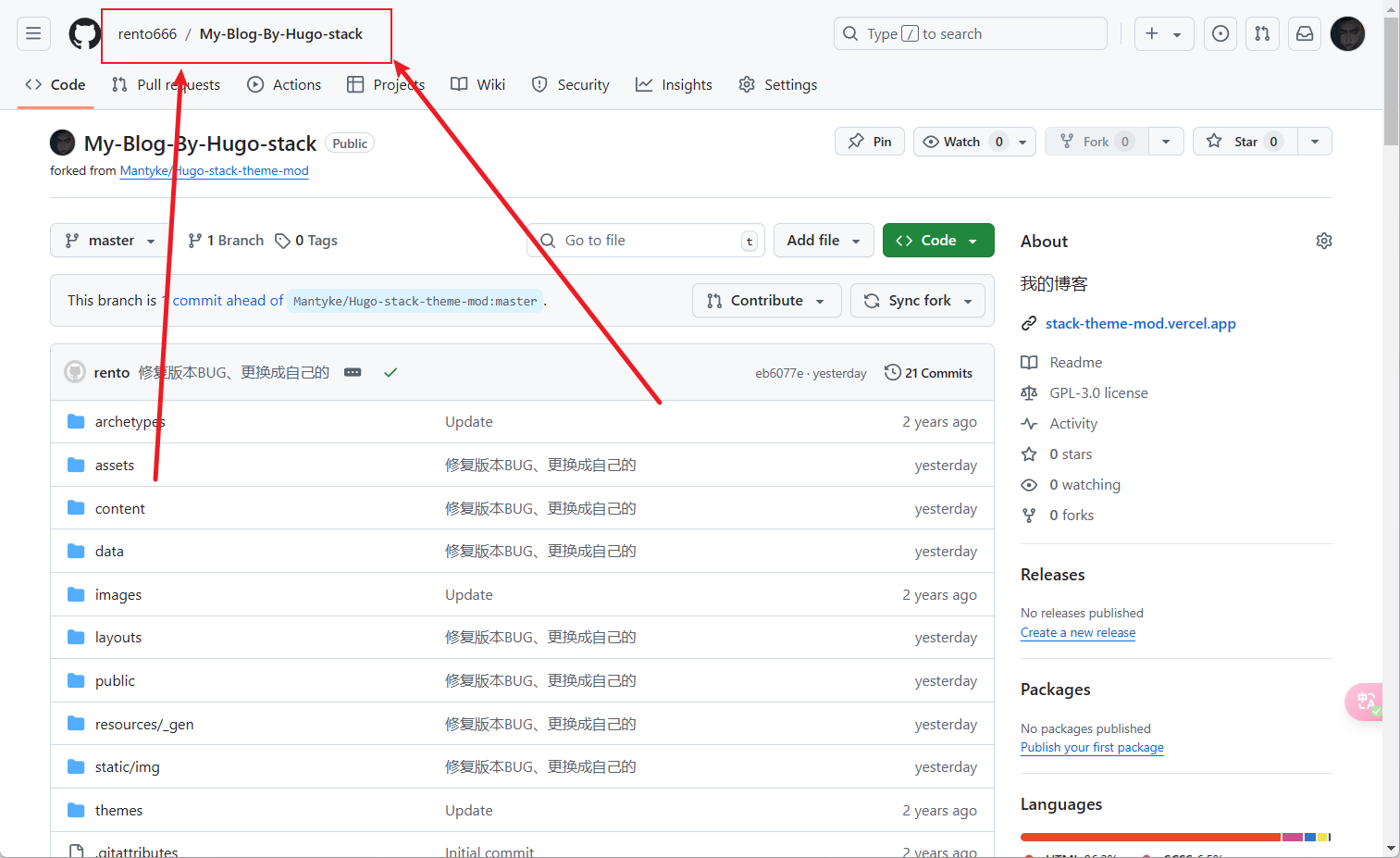
Task: Expand the fork options dropdown arrow
Action: tap(1166, 142)
